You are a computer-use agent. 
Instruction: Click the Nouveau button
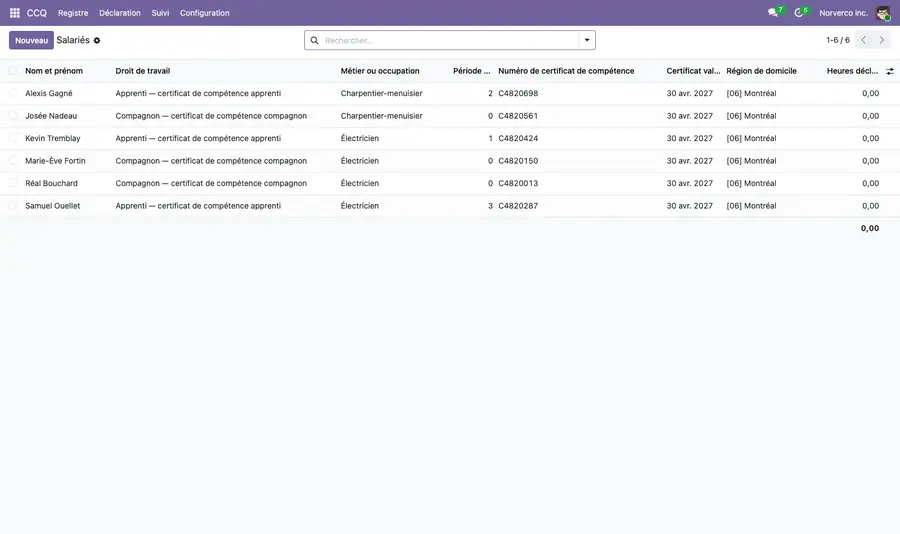click(x=31, y=40)
